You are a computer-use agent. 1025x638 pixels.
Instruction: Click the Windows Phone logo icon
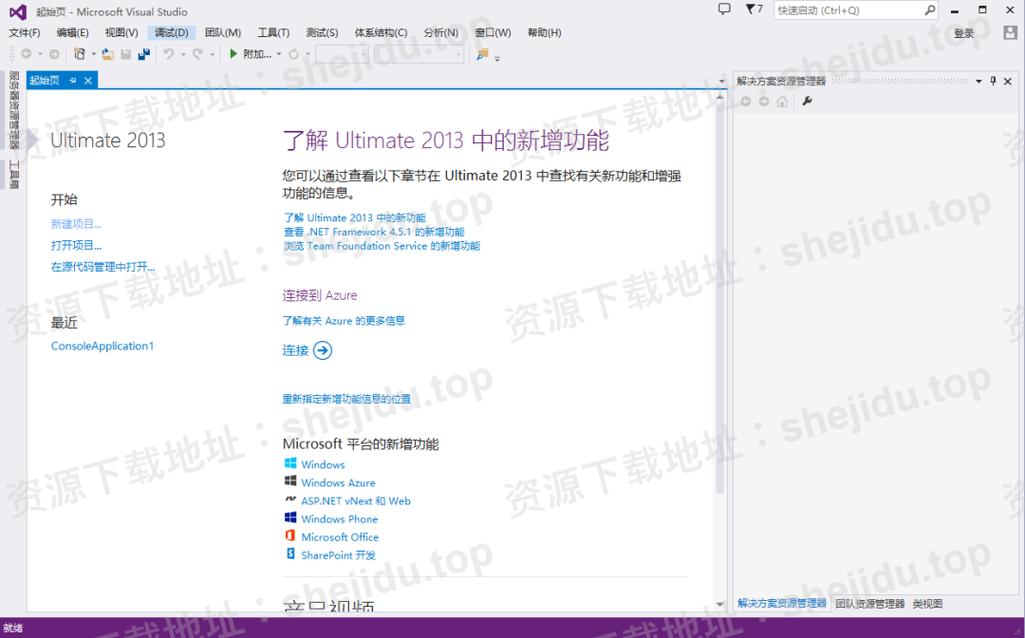(290, 518)
